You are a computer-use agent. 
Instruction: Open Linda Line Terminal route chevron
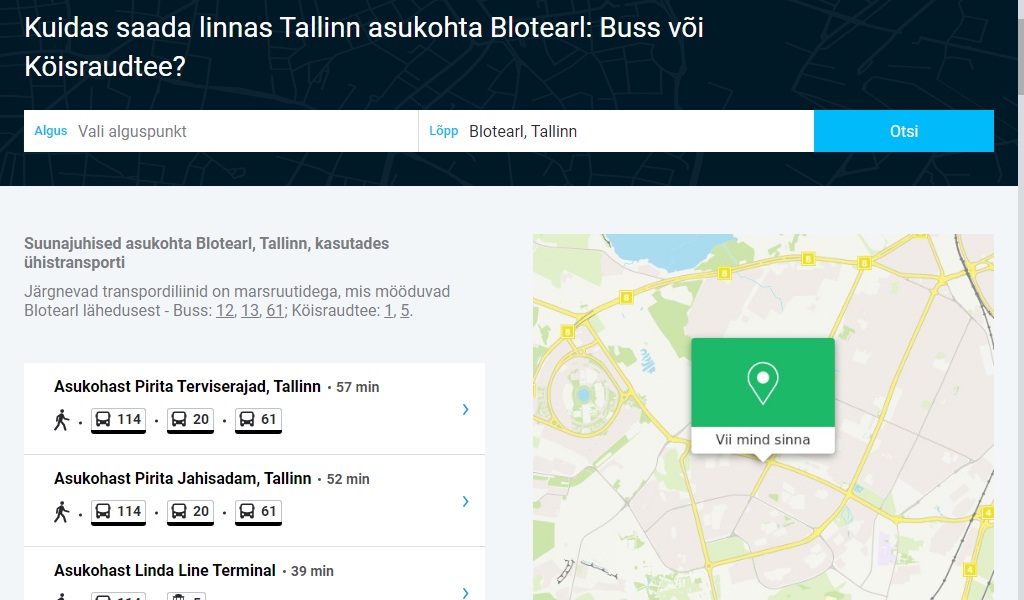(466, 591)
